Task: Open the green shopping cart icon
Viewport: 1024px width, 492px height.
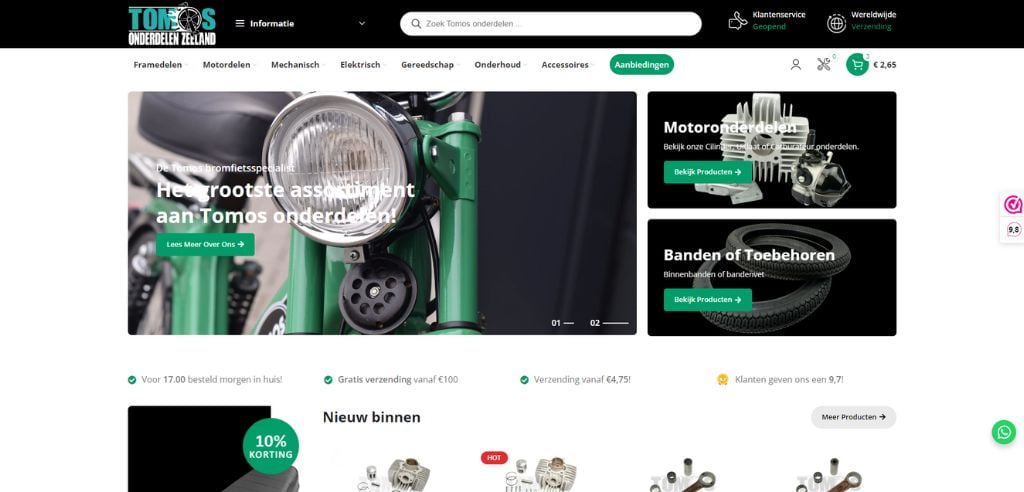Action: pos(857,64)
